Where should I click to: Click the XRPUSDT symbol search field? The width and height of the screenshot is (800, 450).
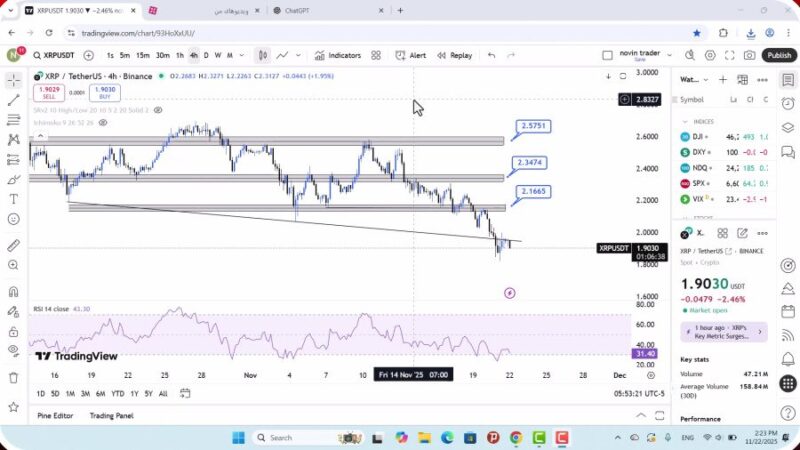point(55,55)
